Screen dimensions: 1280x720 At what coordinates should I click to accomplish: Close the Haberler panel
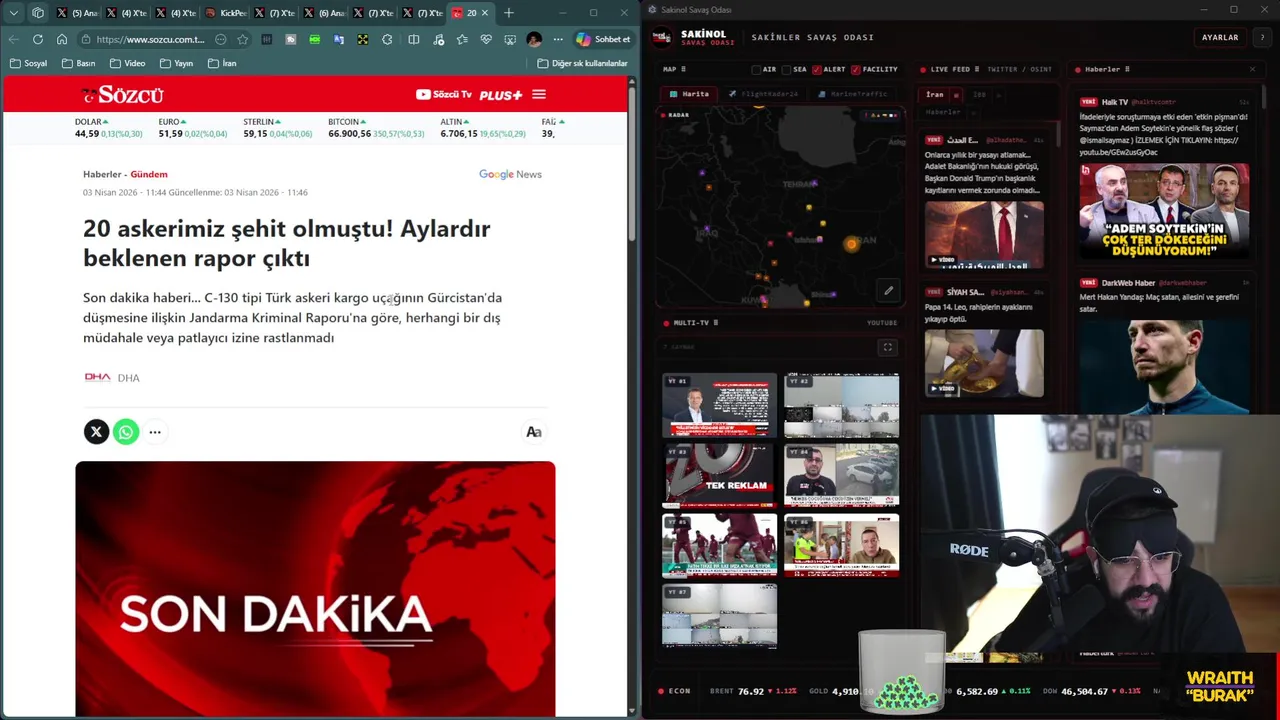coord(1252,69)
